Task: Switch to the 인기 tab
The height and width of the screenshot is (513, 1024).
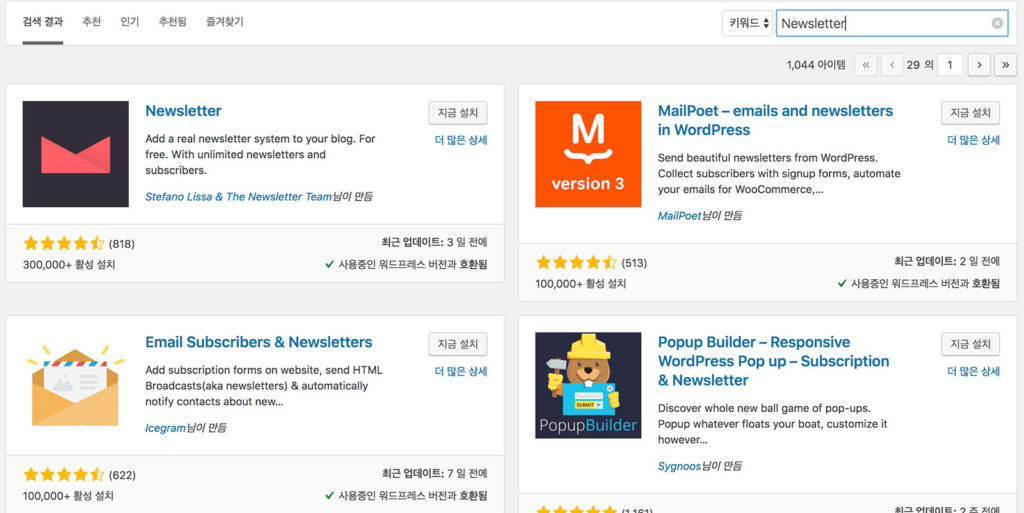Action: click(130, 21)
